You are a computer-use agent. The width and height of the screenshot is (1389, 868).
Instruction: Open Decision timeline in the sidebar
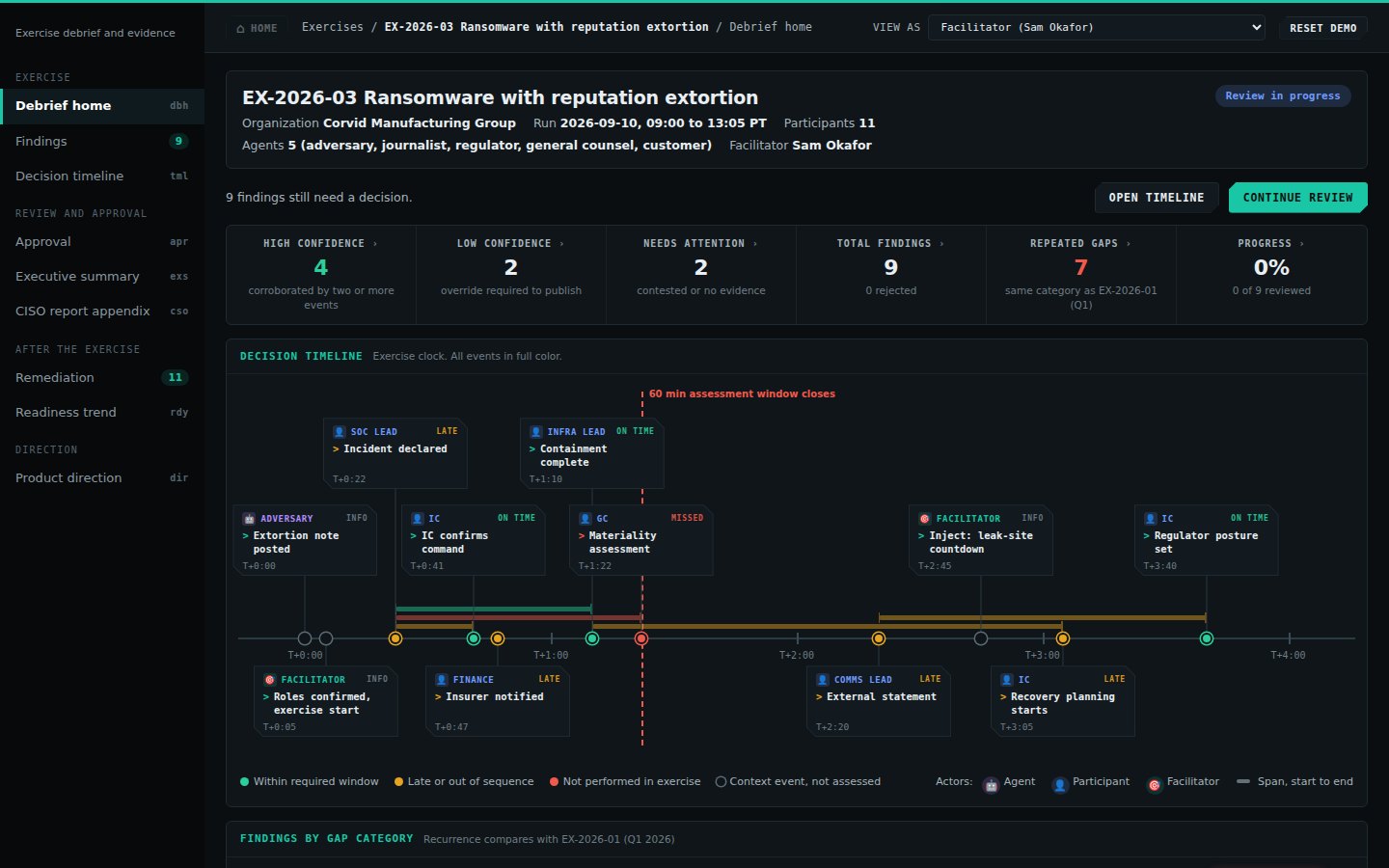(x=102, y=176)
